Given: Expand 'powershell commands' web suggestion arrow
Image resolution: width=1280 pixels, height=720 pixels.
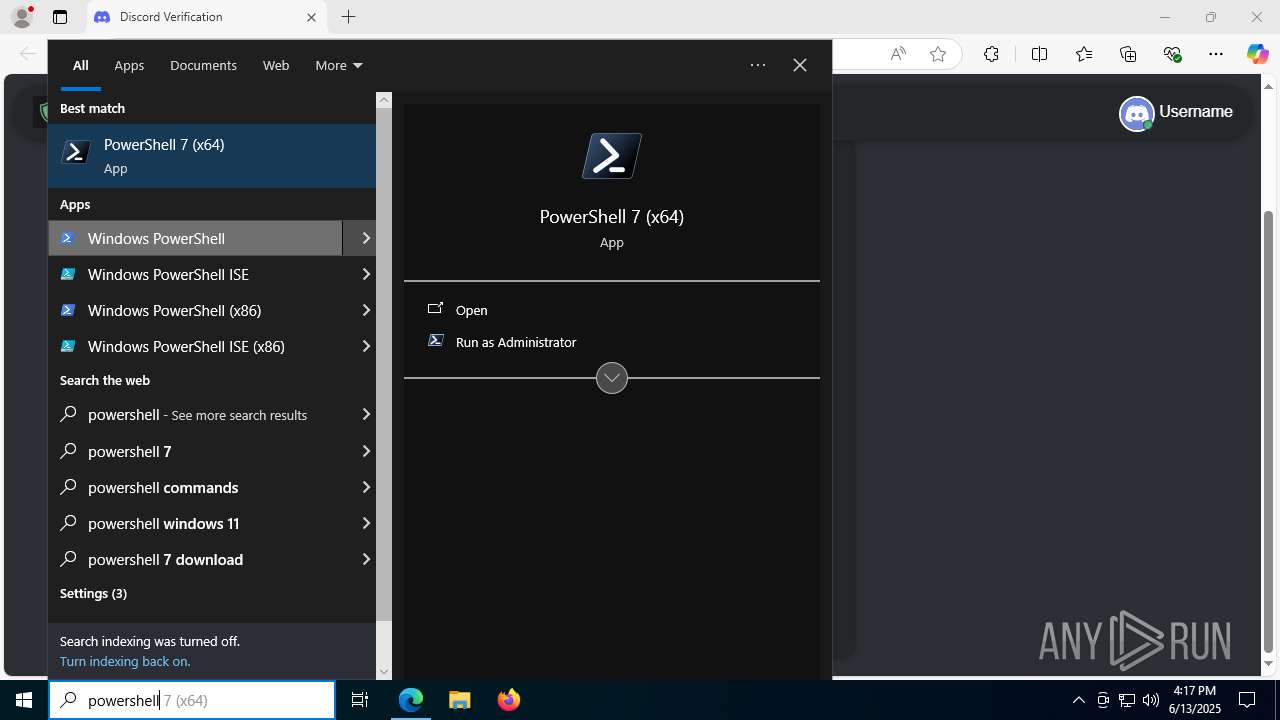Looking at the screenshot, I should coord(366,487).
